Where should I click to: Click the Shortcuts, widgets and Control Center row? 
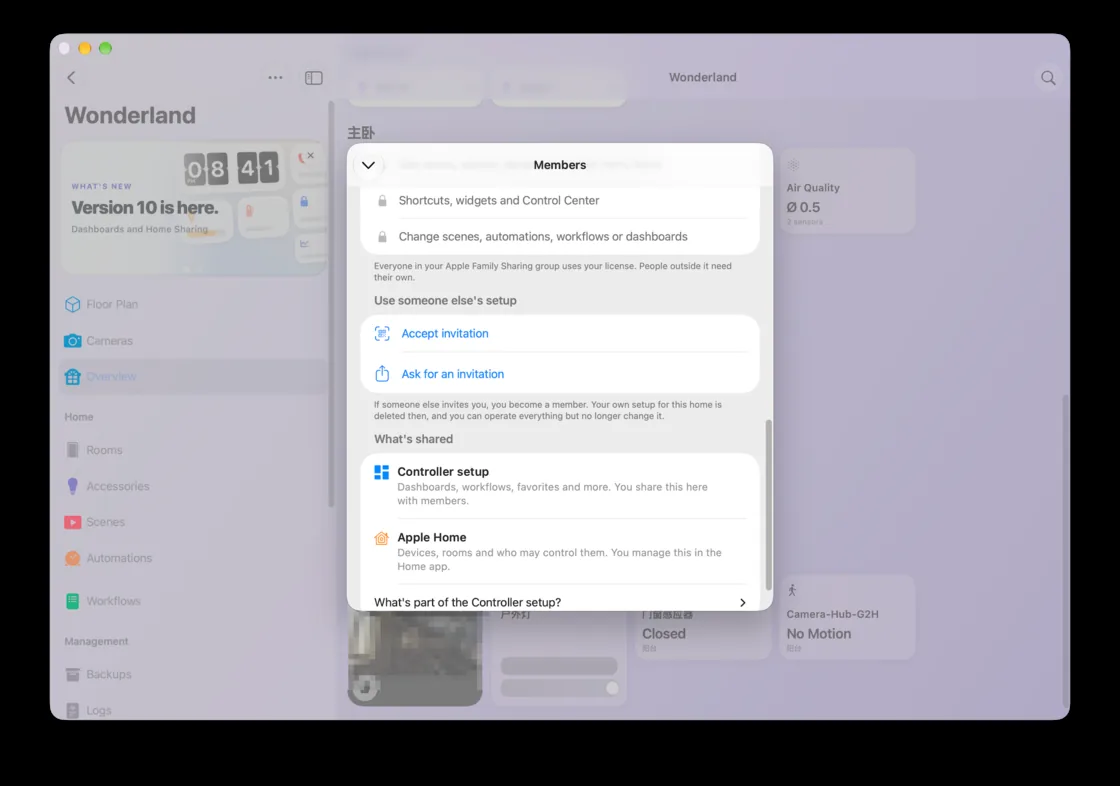560,201
